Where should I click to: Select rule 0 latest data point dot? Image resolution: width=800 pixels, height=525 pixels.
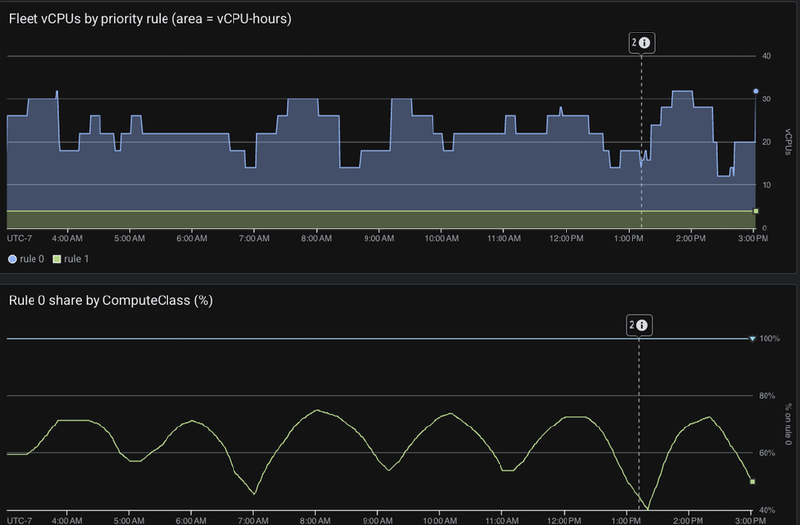pos(756,91)
